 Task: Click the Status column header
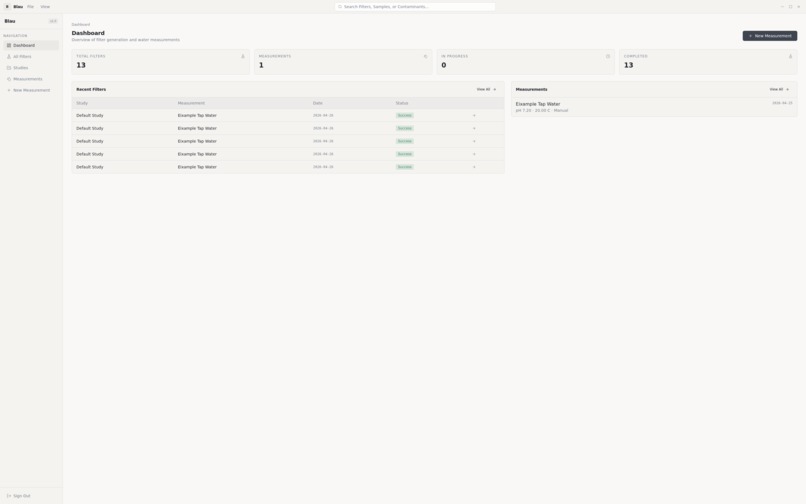[402, 103]
